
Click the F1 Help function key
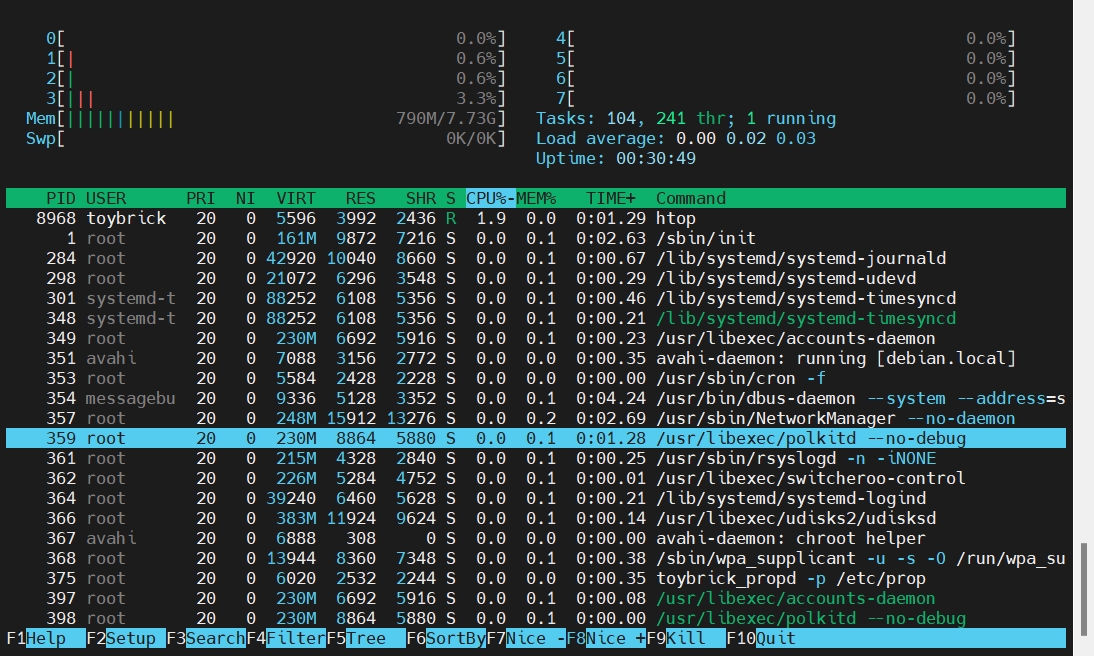point(46,639)
